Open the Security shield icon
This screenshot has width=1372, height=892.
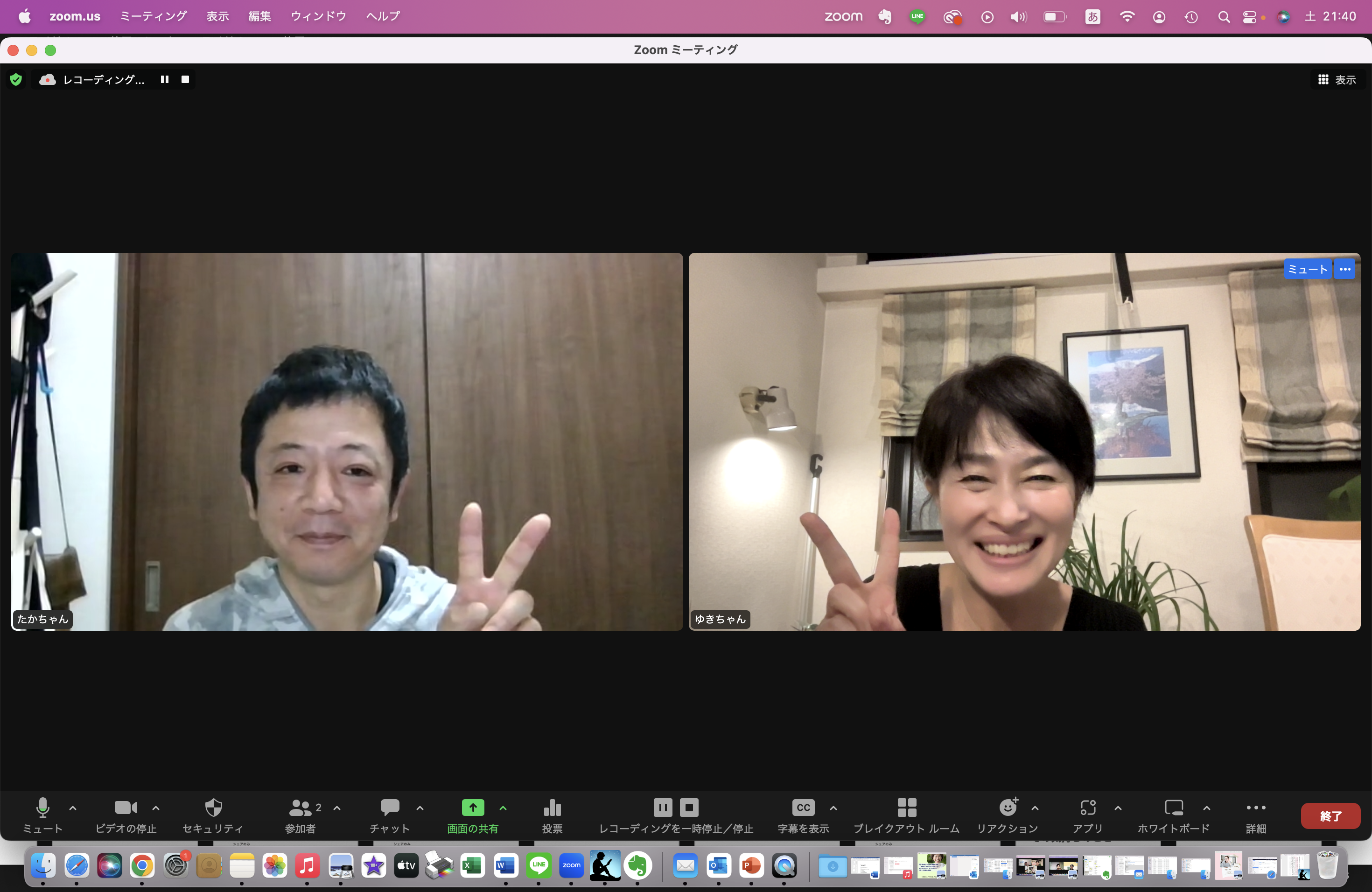pyautogui.click(x=213, y=808)
